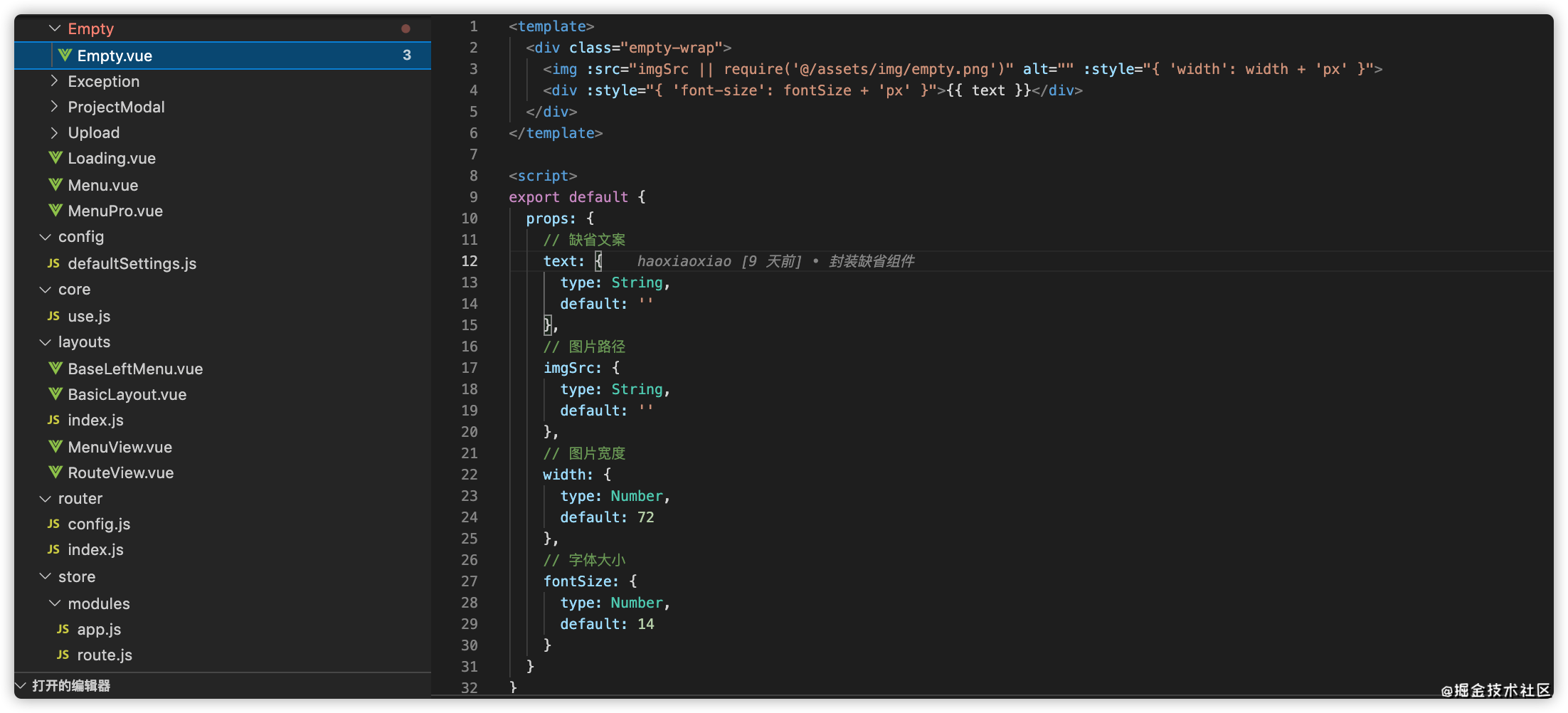1568x713 pixels.
Task: Click the Vue icon beside Empty.vue
Action: point(63,56)
